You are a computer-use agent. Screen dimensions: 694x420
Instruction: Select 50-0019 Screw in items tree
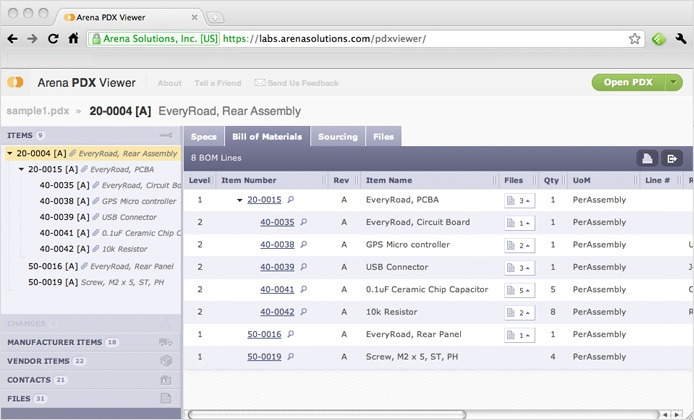96,282
